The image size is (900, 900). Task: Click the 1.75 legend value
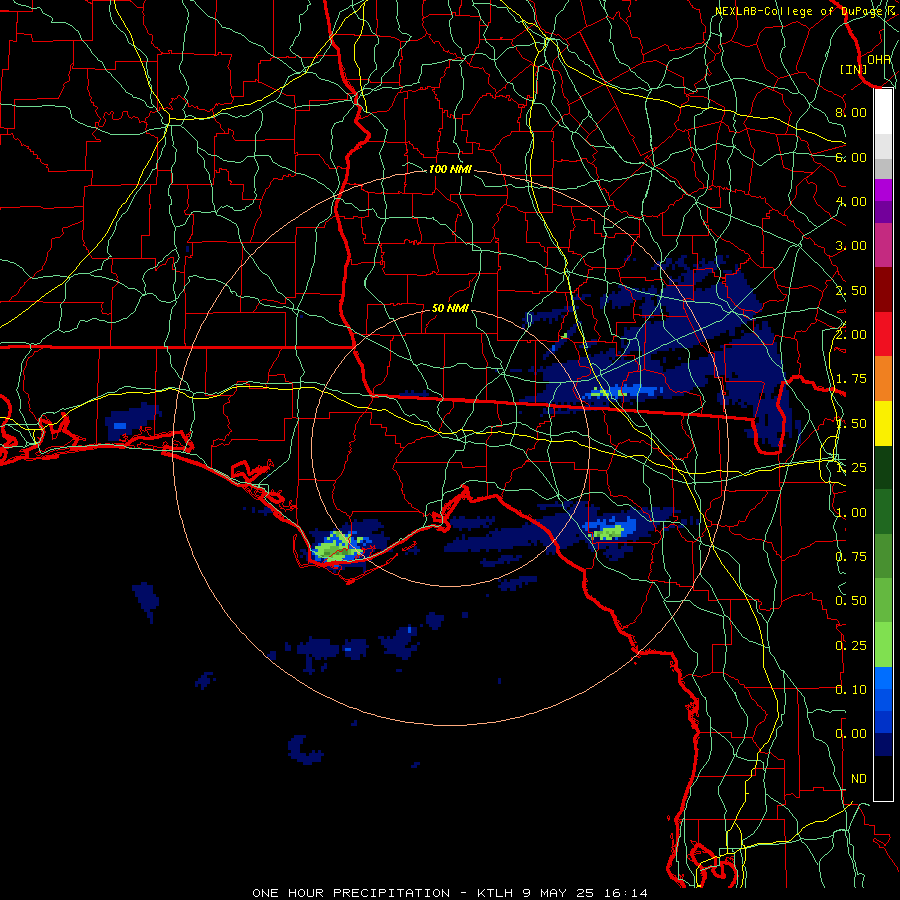tap(851, 379)
